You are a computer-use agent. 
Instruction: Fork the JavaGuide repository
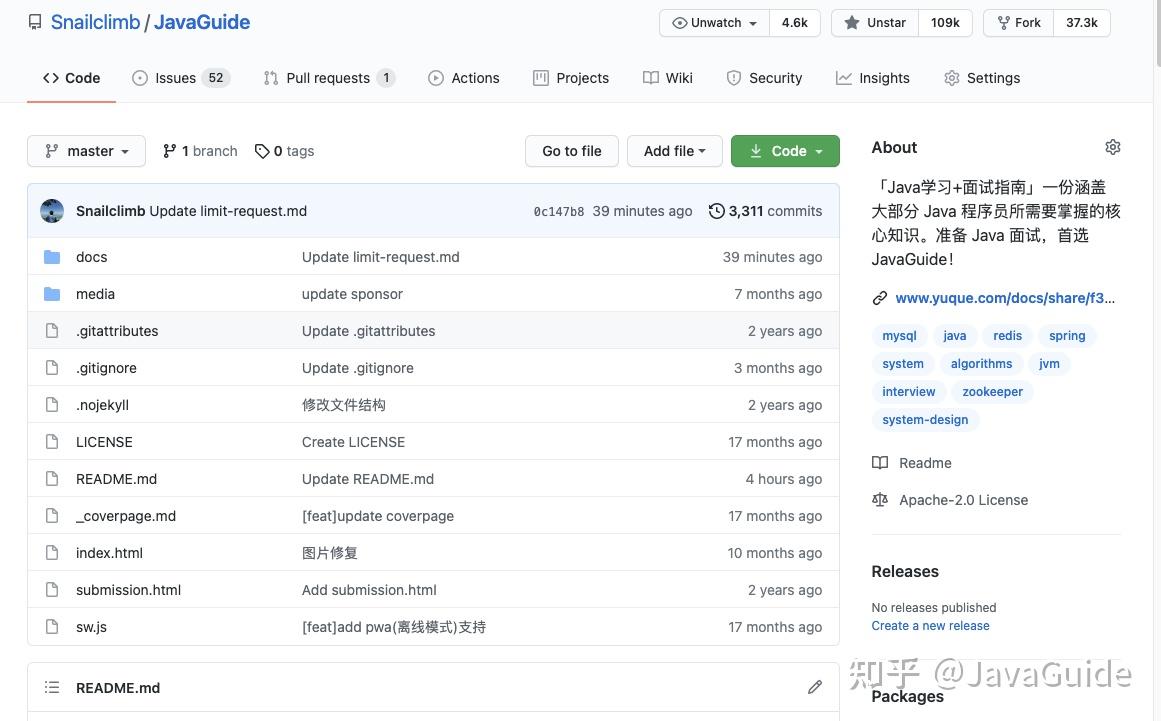click(1018, 23)
